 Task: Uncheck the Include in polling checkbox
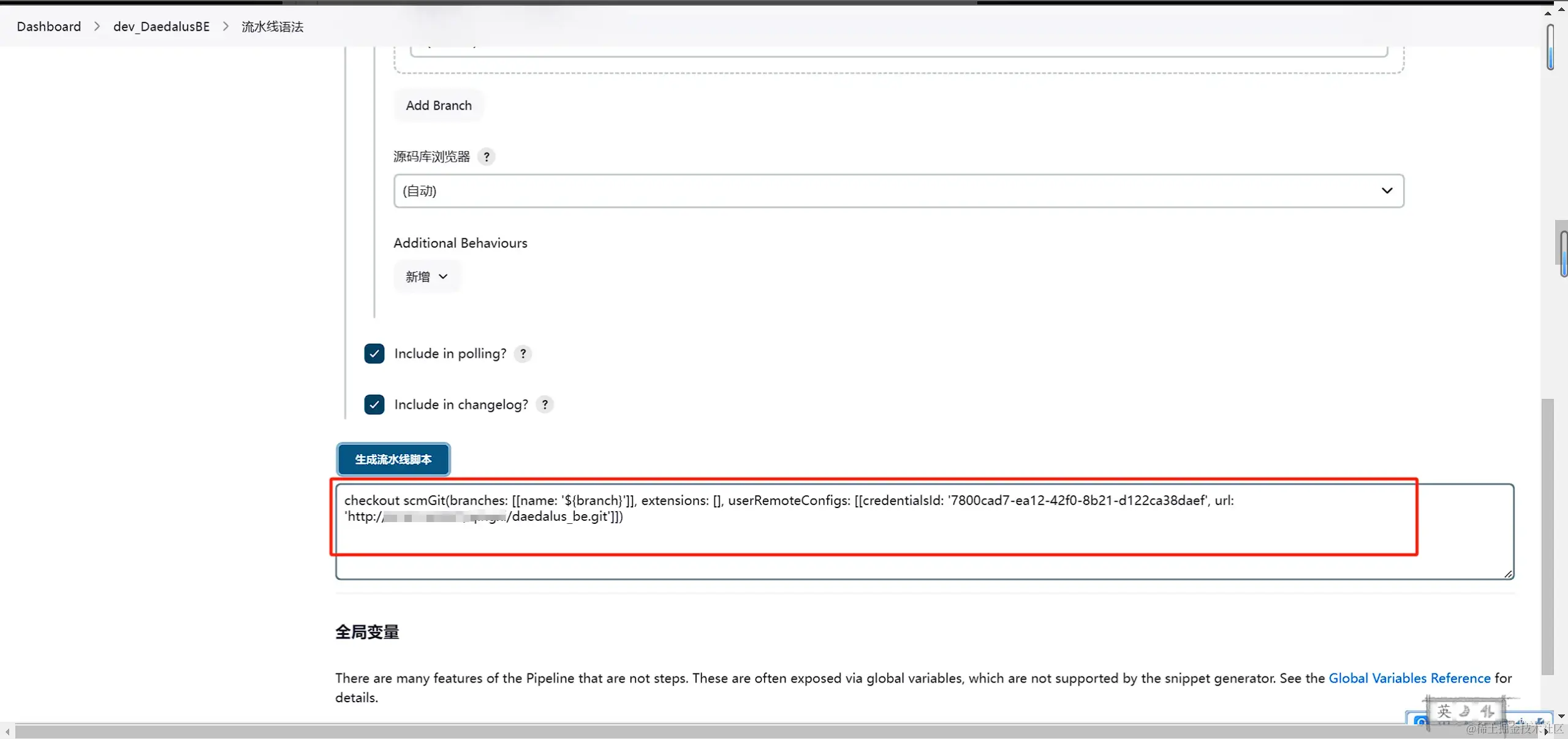click(374, 354)
